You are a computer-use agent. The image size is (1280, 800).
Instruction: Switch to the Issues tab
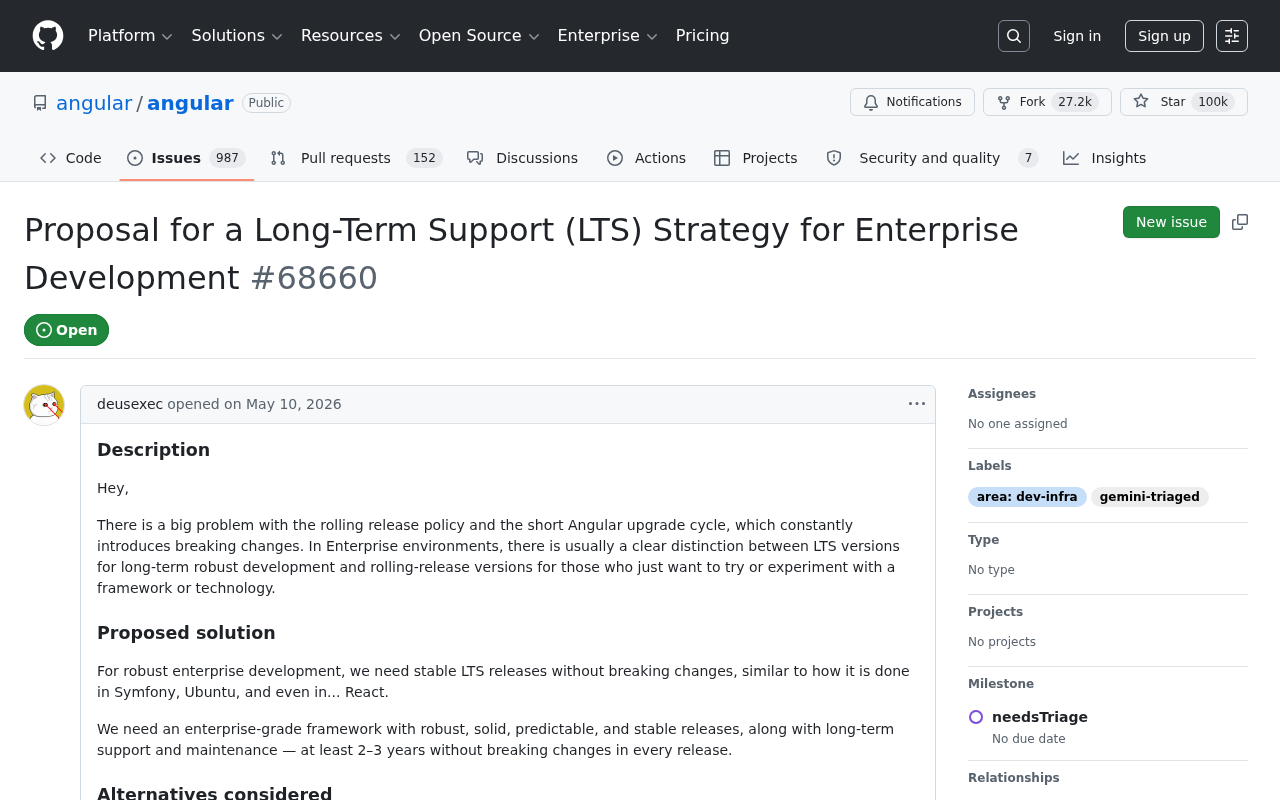pyautogui.click(x=186, y=158)
